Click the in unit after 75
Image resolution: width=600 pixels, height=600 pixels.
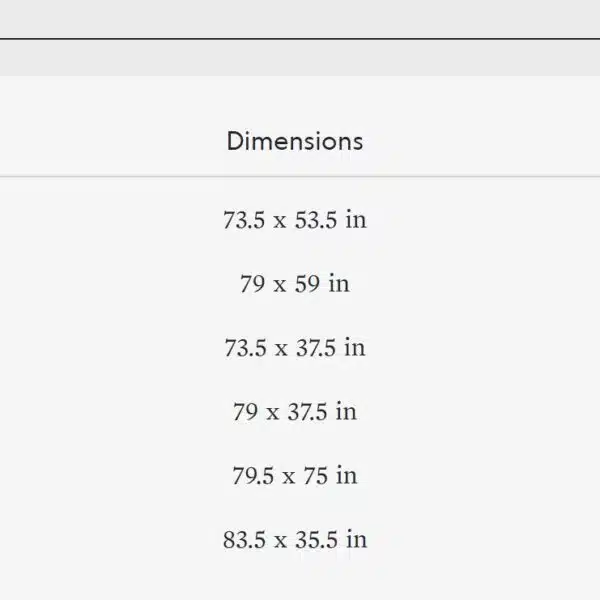click(346, 475)
